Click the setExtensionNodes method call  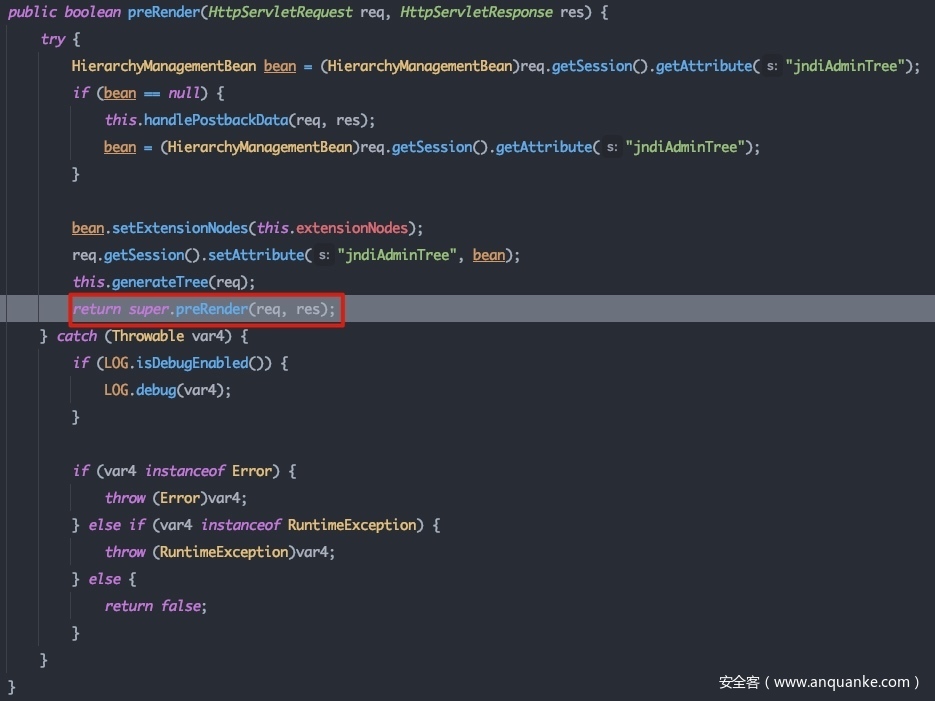pos(176,228)
